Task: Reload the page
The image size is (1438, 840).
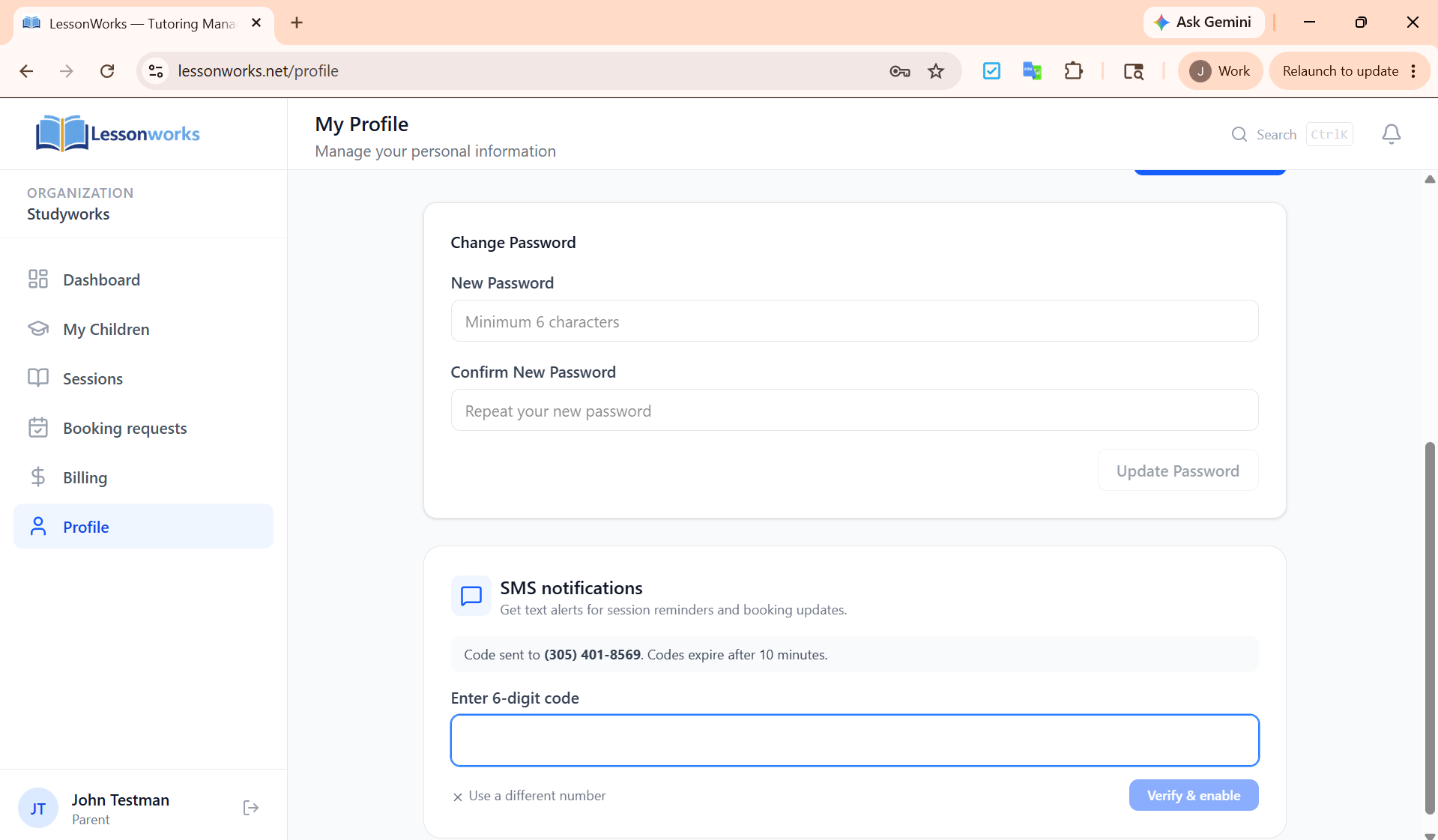Action: pyautogui.click(x=107, y=71)
